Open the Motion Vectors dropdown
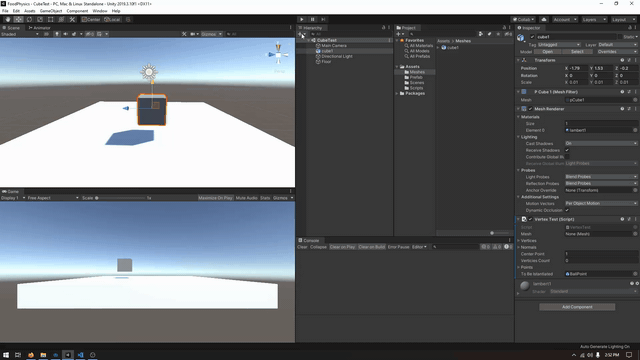The image size is (640, 360). 601,203
